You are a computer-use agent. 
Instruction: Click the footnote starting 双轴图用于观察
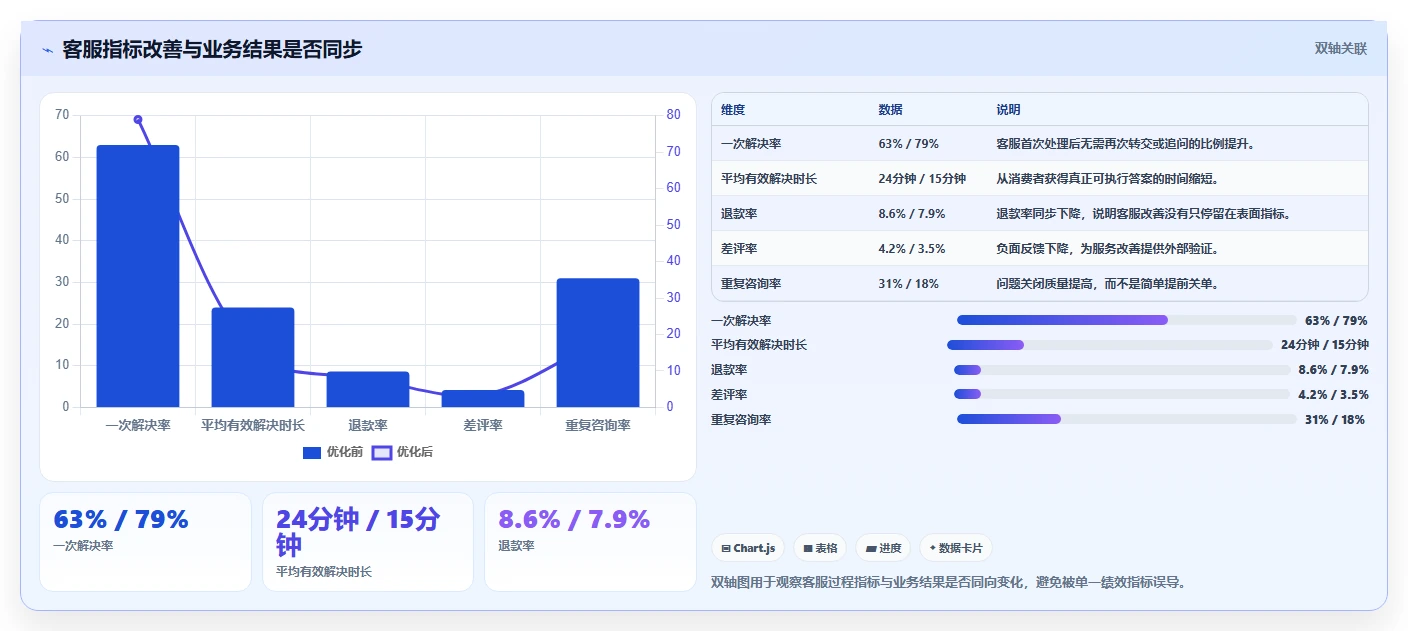[948, 582]
